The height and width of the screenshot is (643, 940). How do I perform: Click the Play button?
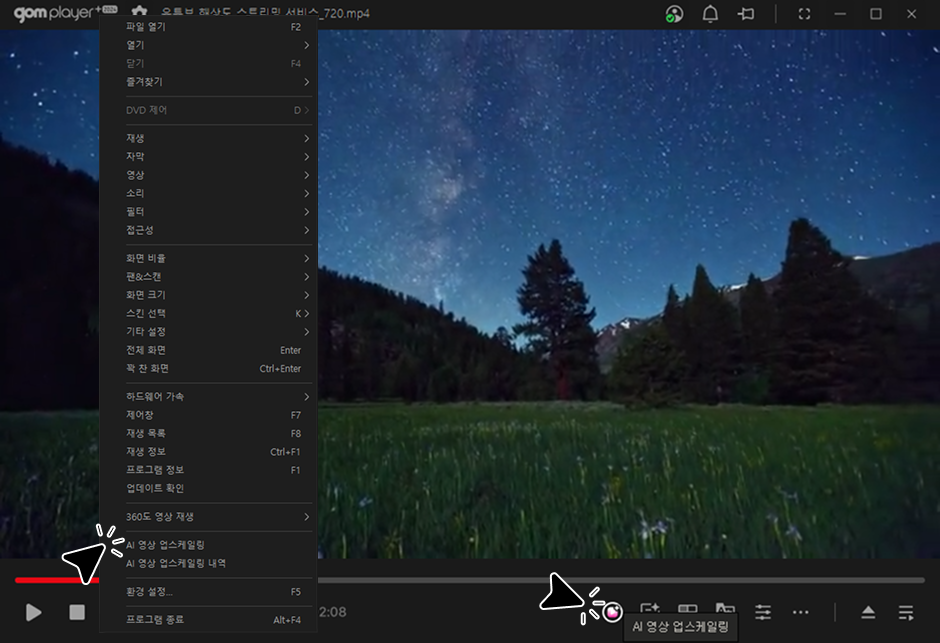[34, 612]
